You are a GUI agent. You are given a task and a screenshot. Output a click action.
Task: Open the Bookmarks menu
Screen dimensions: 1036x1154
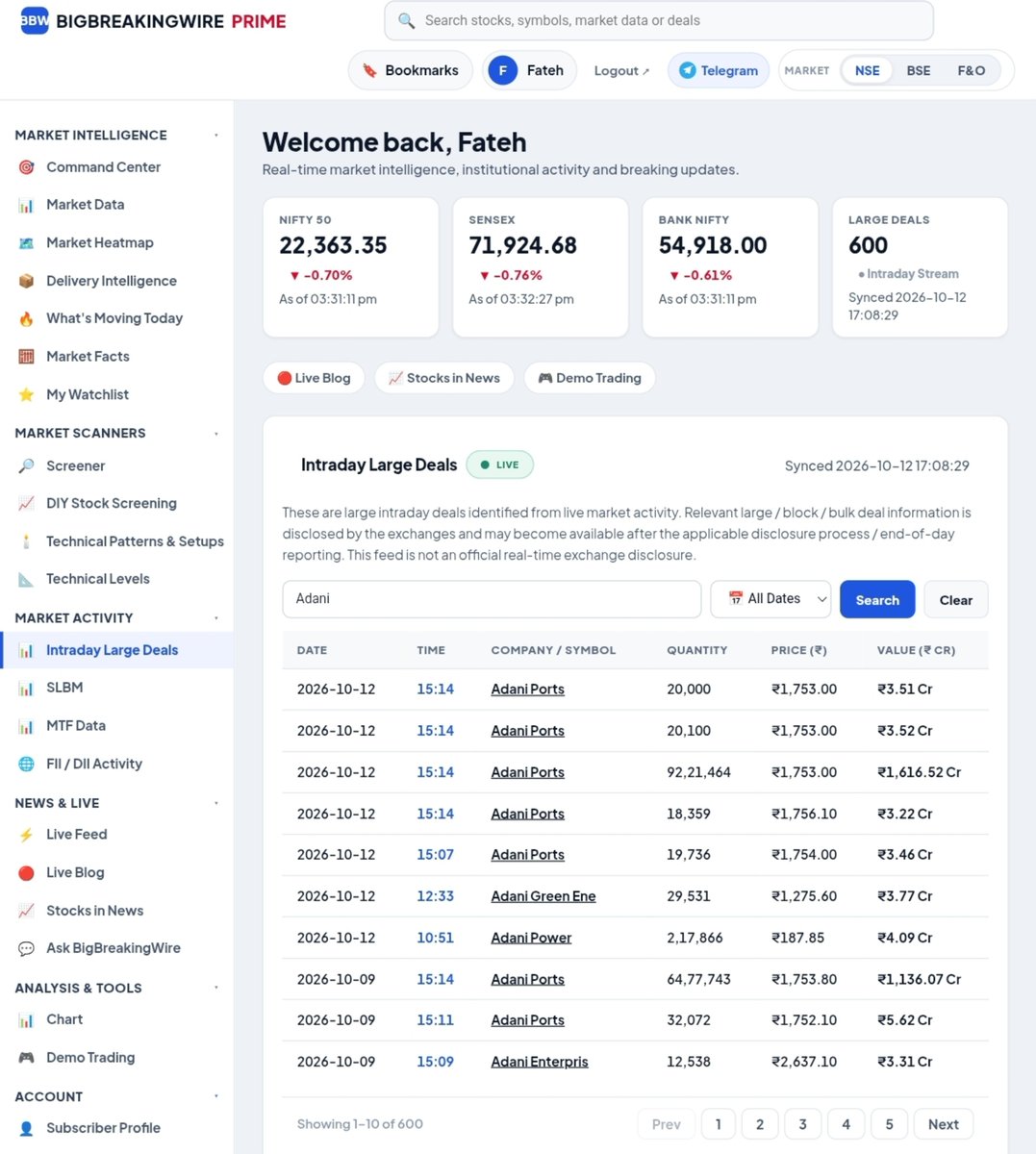point(410,70)
